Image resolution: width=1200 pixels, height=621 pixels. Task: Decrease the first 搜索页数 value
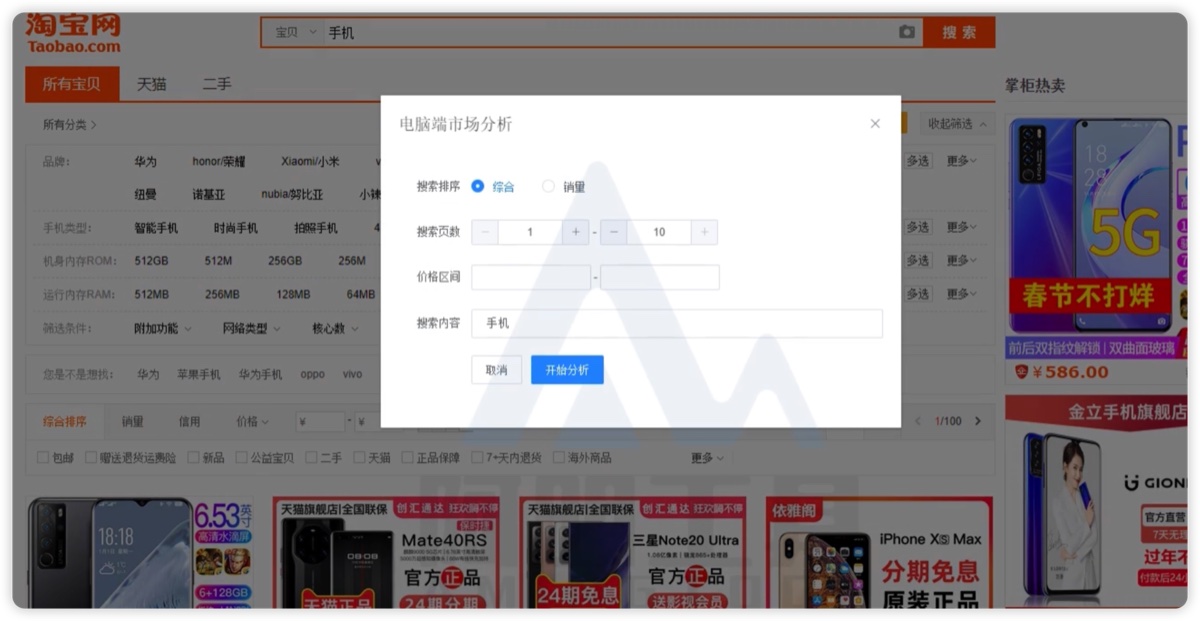(485, 232)
